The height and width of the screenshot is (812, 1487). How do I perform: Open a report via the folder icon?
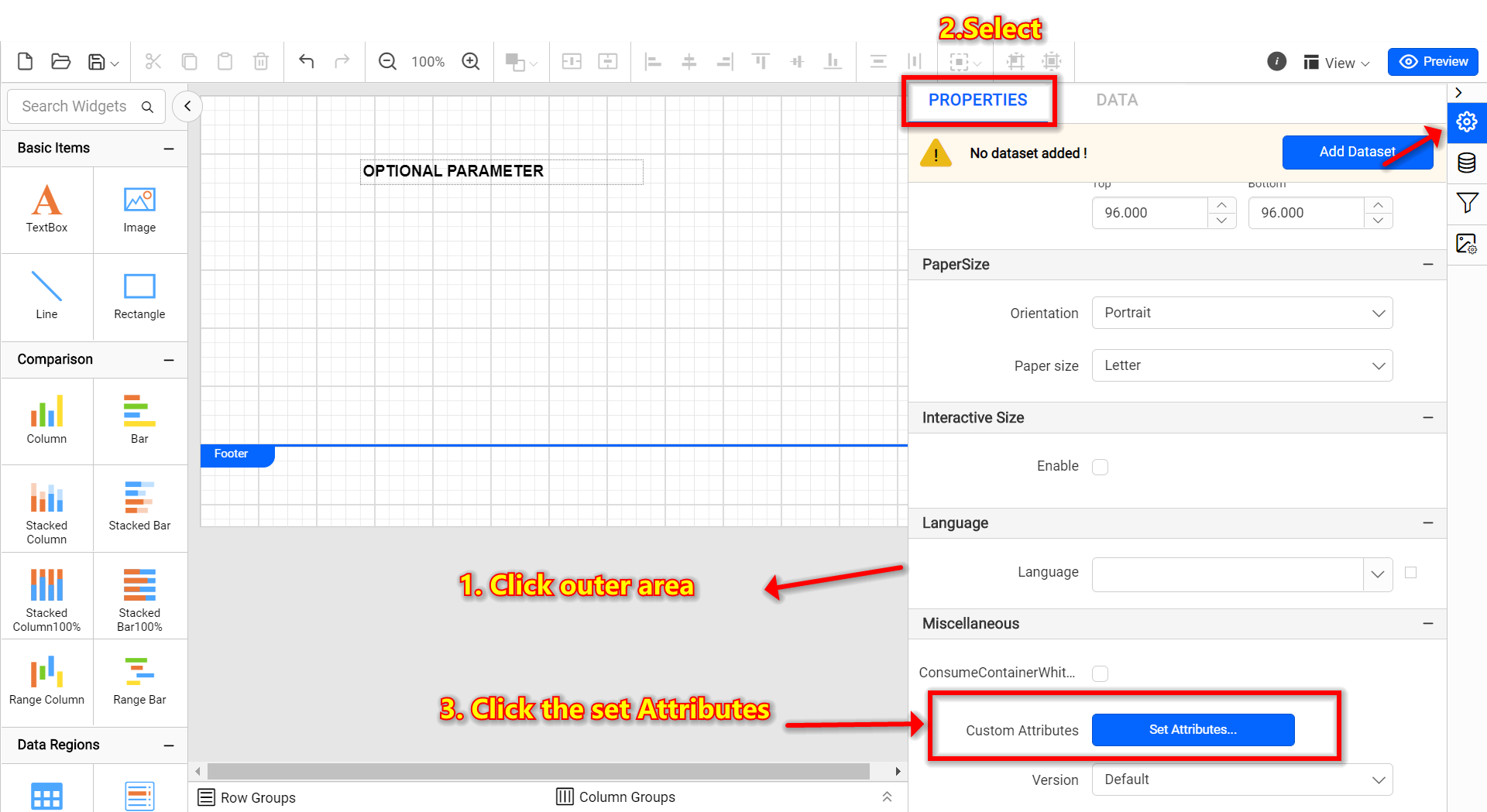pos(60,61)
